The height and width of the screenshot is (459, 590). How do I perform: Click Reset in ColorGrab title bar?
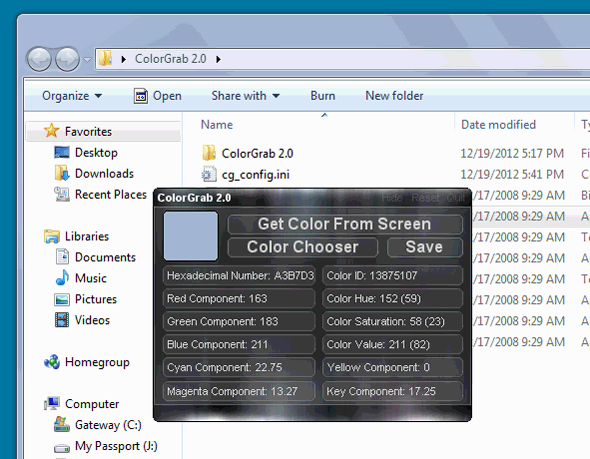425,198
